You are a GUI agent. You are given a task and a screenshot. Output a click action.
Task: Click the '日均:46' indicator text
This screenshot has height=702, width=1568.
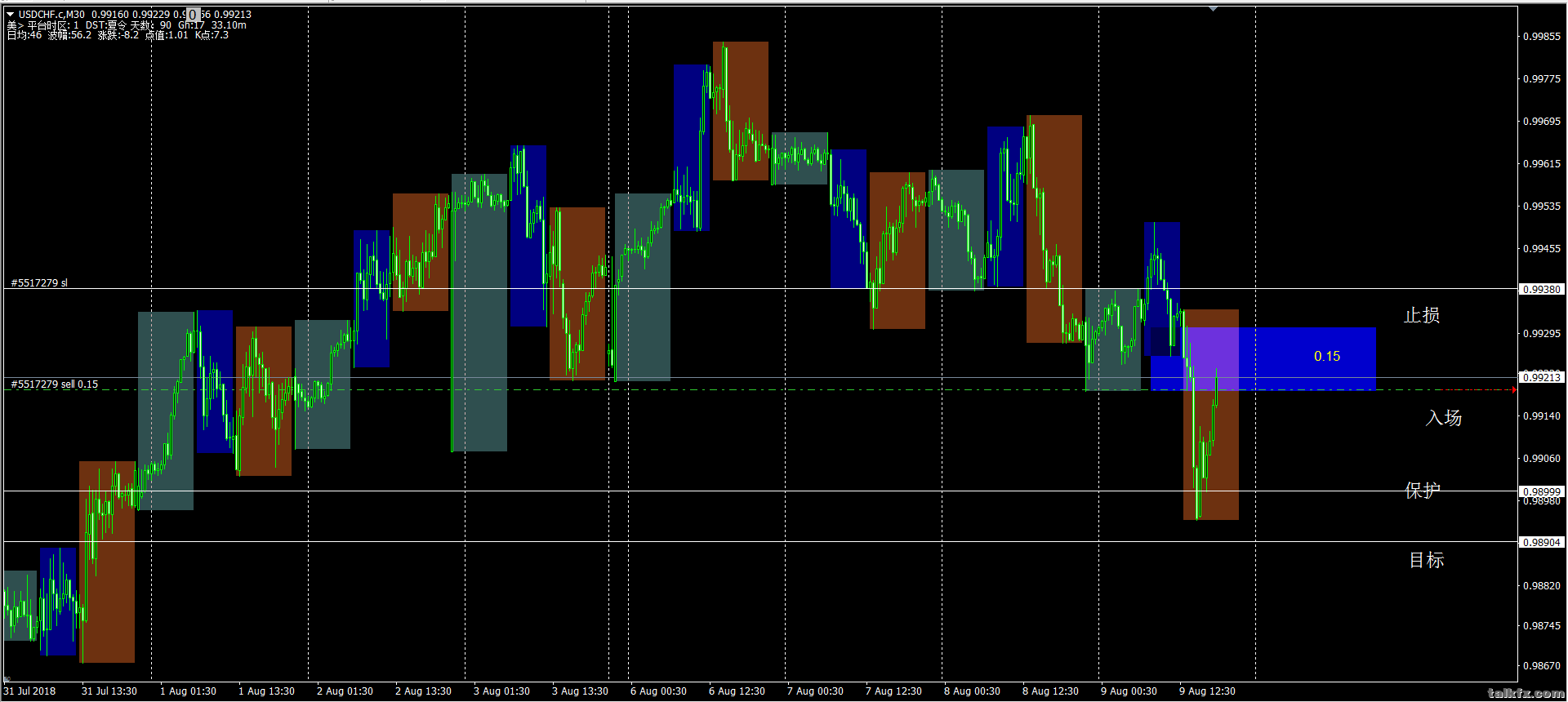pyautogui.click(x=24, y=35)
